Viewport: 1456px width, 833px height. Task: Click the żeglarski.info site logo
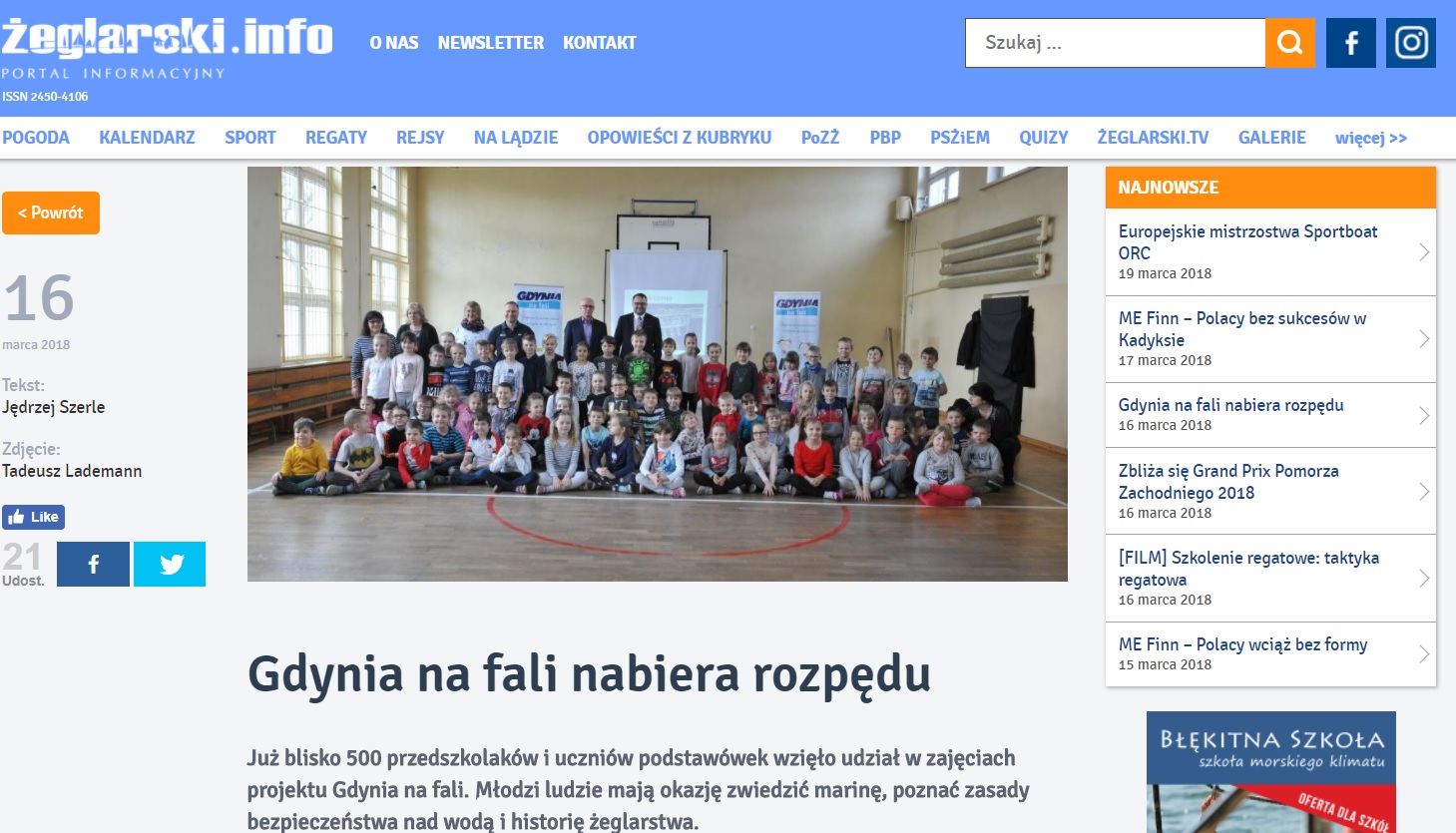pyautogui.click(x=167, y=40)
